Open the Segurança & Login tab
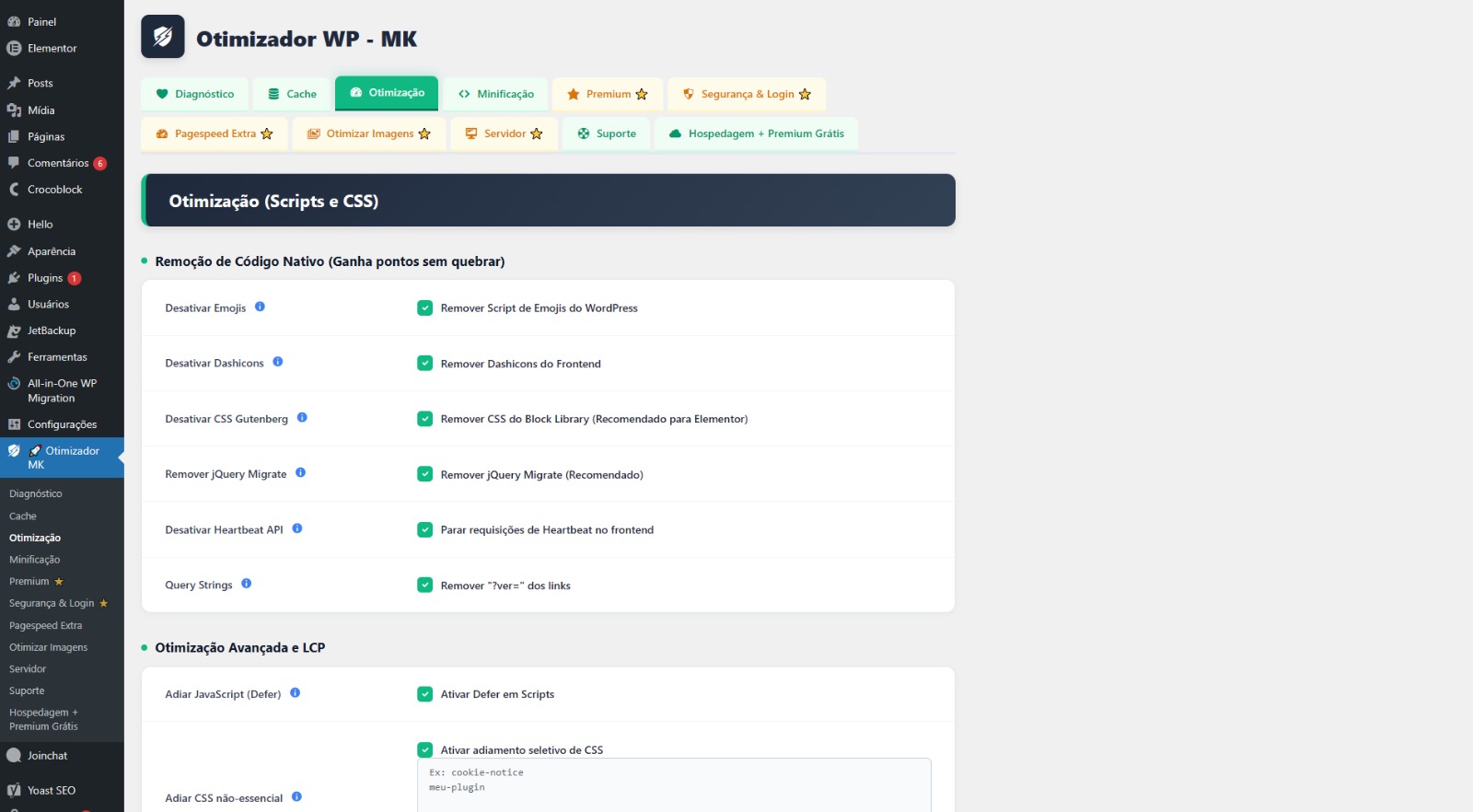1473x812 pixels. pos(747,94)
